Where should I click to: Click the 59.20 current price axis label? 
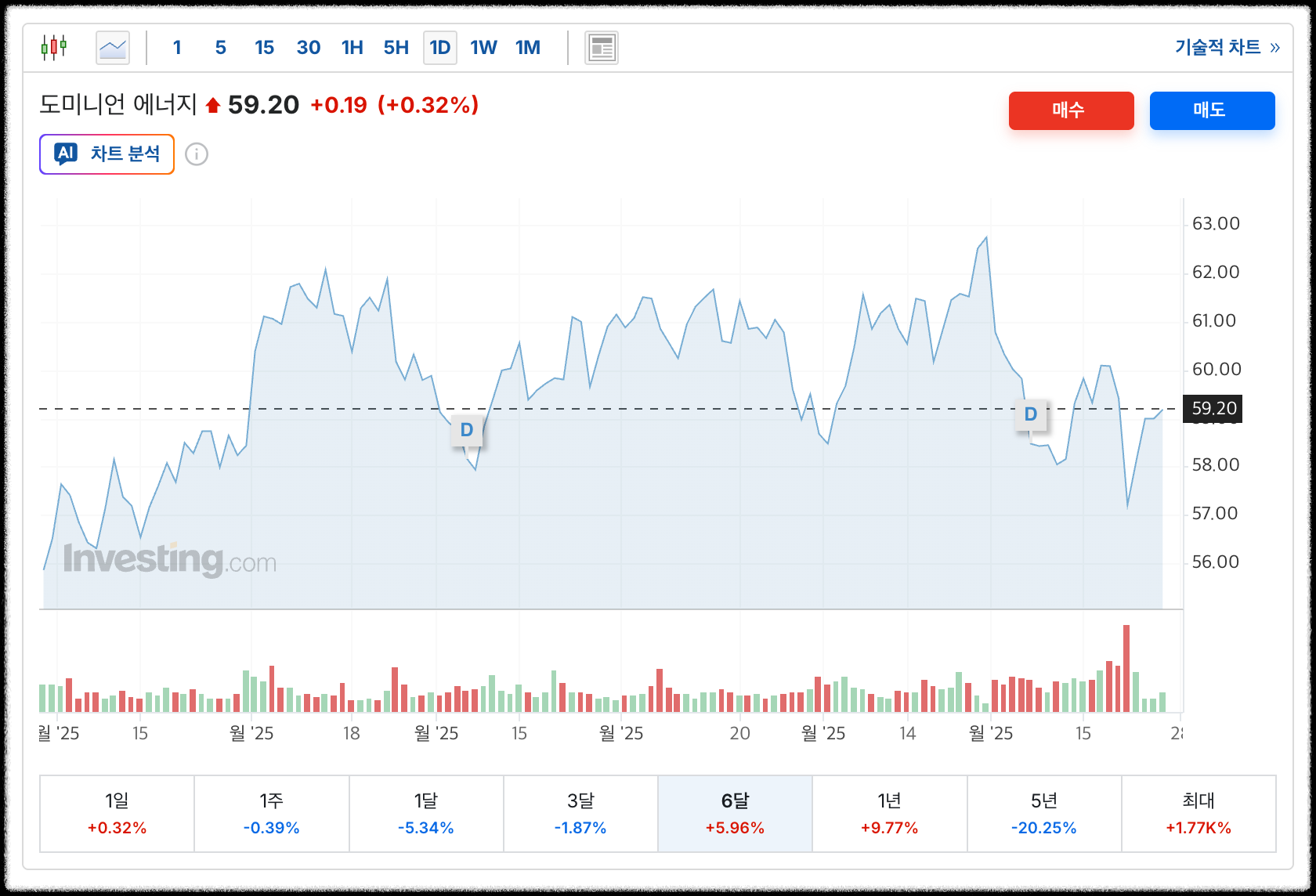[x=1213, y=409]
